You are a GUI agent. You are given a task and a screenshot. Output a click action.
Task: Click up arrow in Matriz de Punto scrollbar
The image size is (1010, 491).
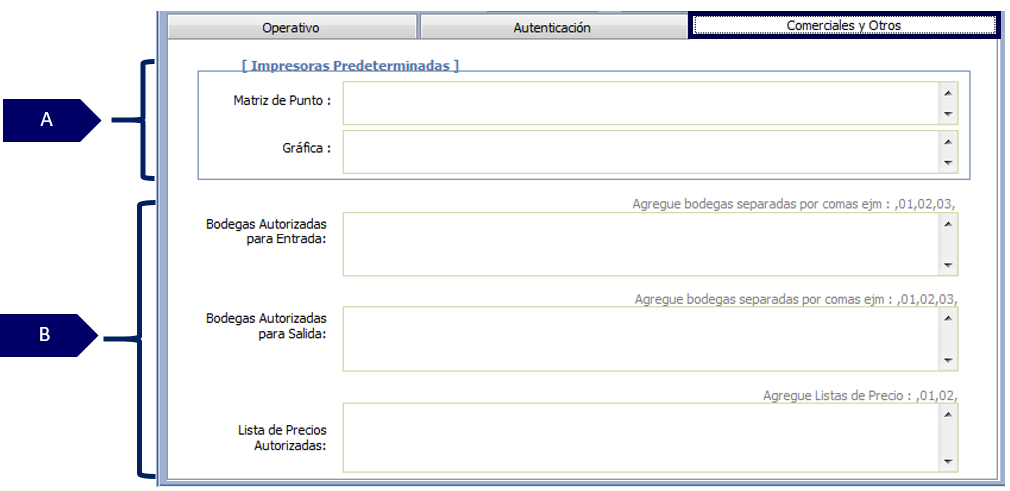(x=948, y=91)
